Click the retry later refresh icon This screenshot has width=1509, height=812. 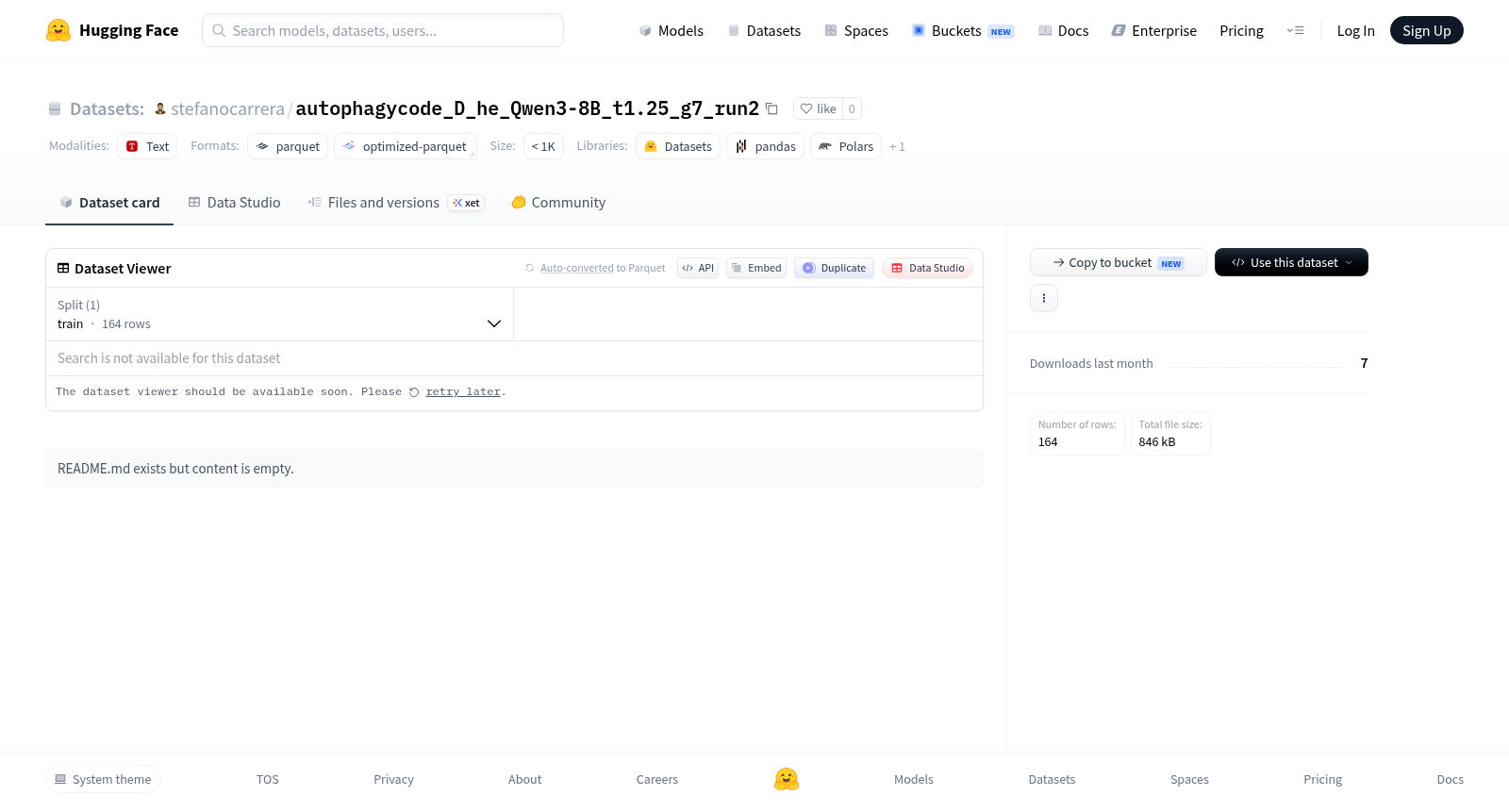point(414,392)
